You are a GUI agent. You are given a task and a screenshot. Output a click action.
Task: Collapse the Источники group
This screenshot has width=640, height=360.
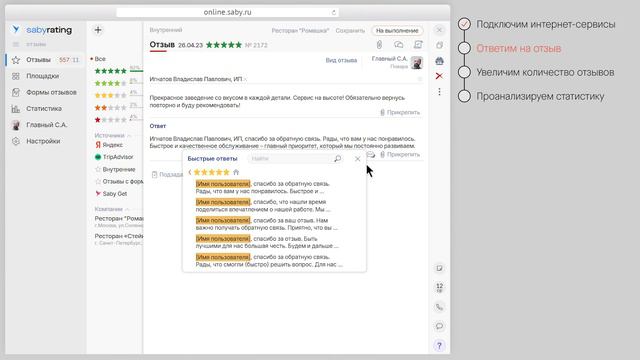[x=112, y=135]
